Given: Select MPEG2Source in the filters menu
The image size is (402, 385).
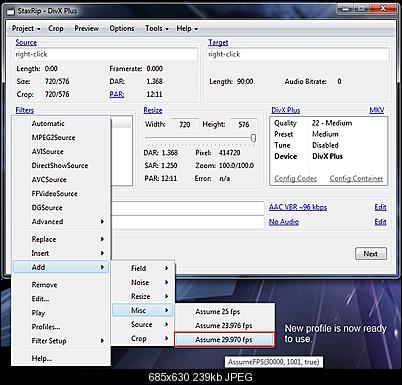Looking at the screenshot, I should pos(61,138).
